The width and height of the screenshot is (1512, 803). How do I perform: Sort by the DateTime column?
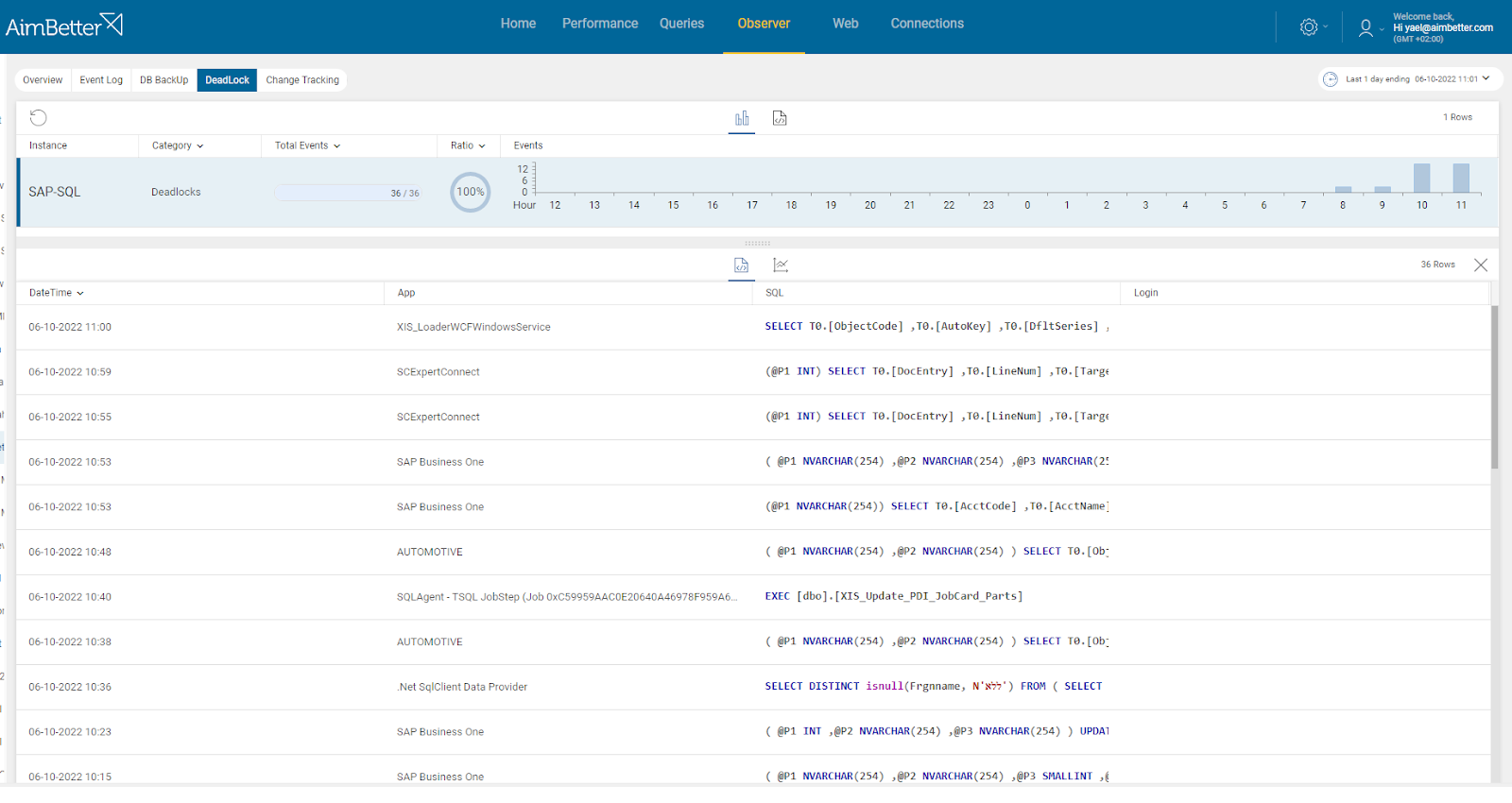point(56,293)
